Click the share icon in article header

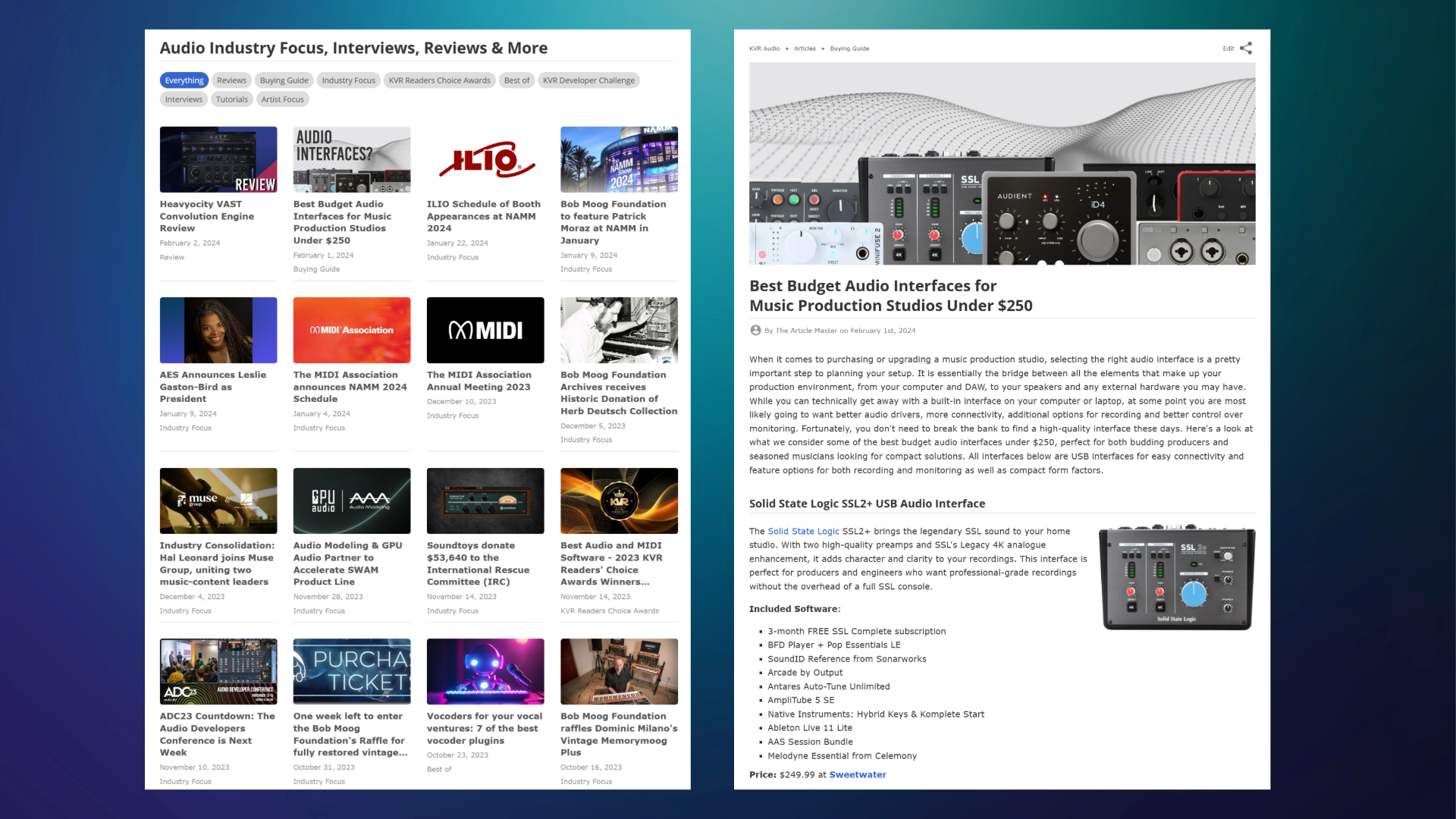tap(1246, 49)
